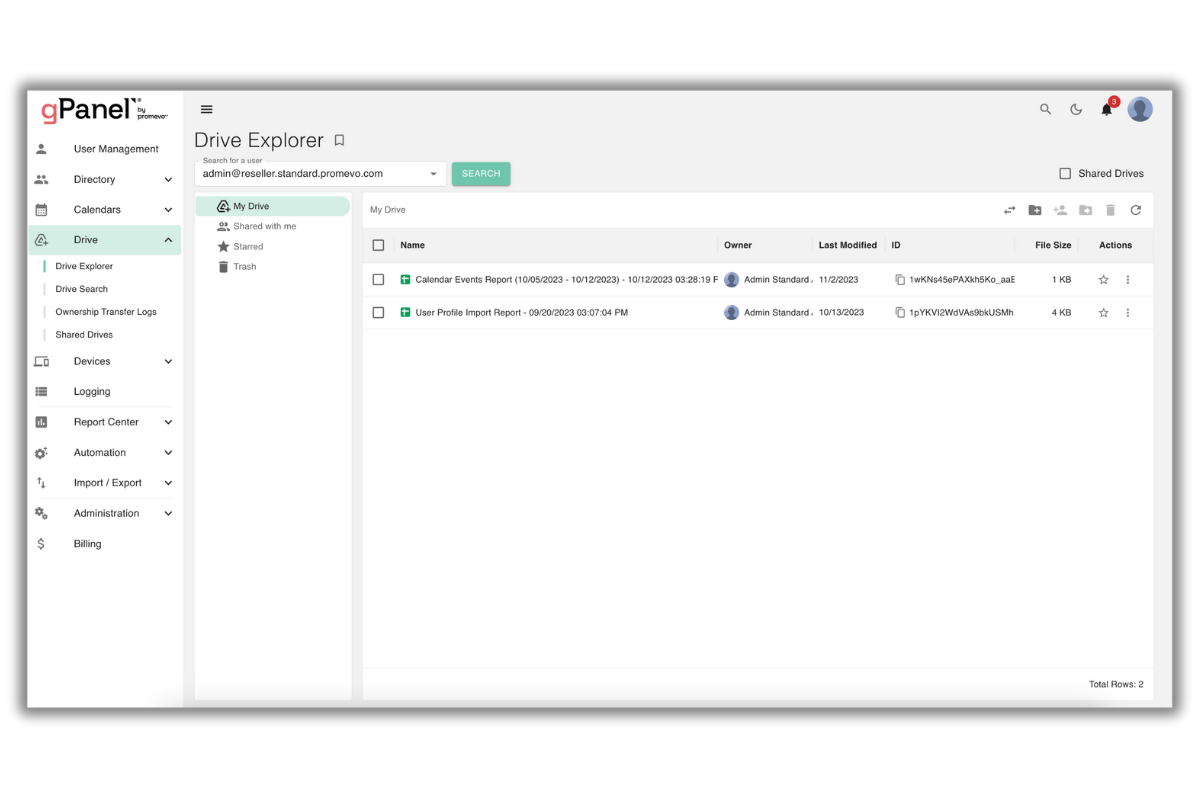The width and height of the screenshot is (1199, 798).
Task: Select My Drive in folder tree
Action: click(x=273, y=206)
